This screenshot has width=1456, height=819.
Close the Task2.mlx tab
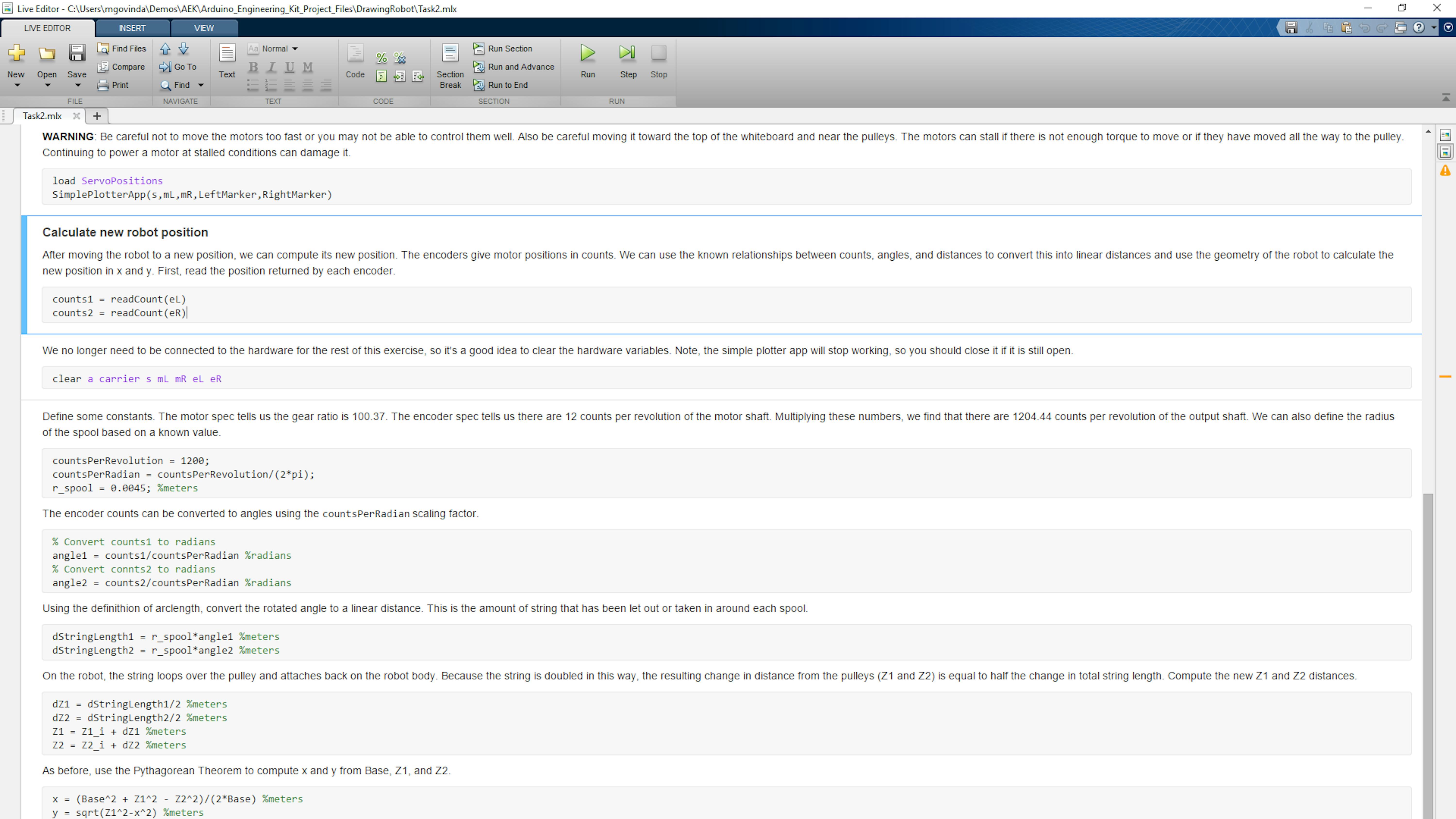[76, 116]
